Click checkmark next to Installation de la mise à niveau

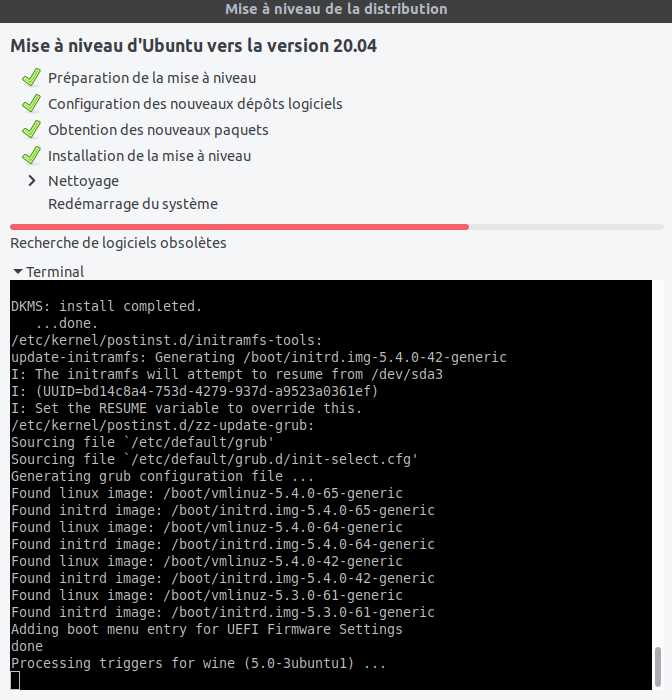click(30, 156)
